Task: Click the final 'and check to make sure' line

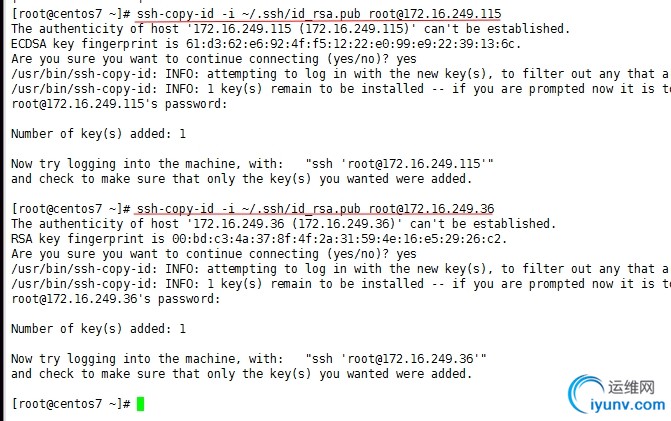Action: click(x=242, y=374)
